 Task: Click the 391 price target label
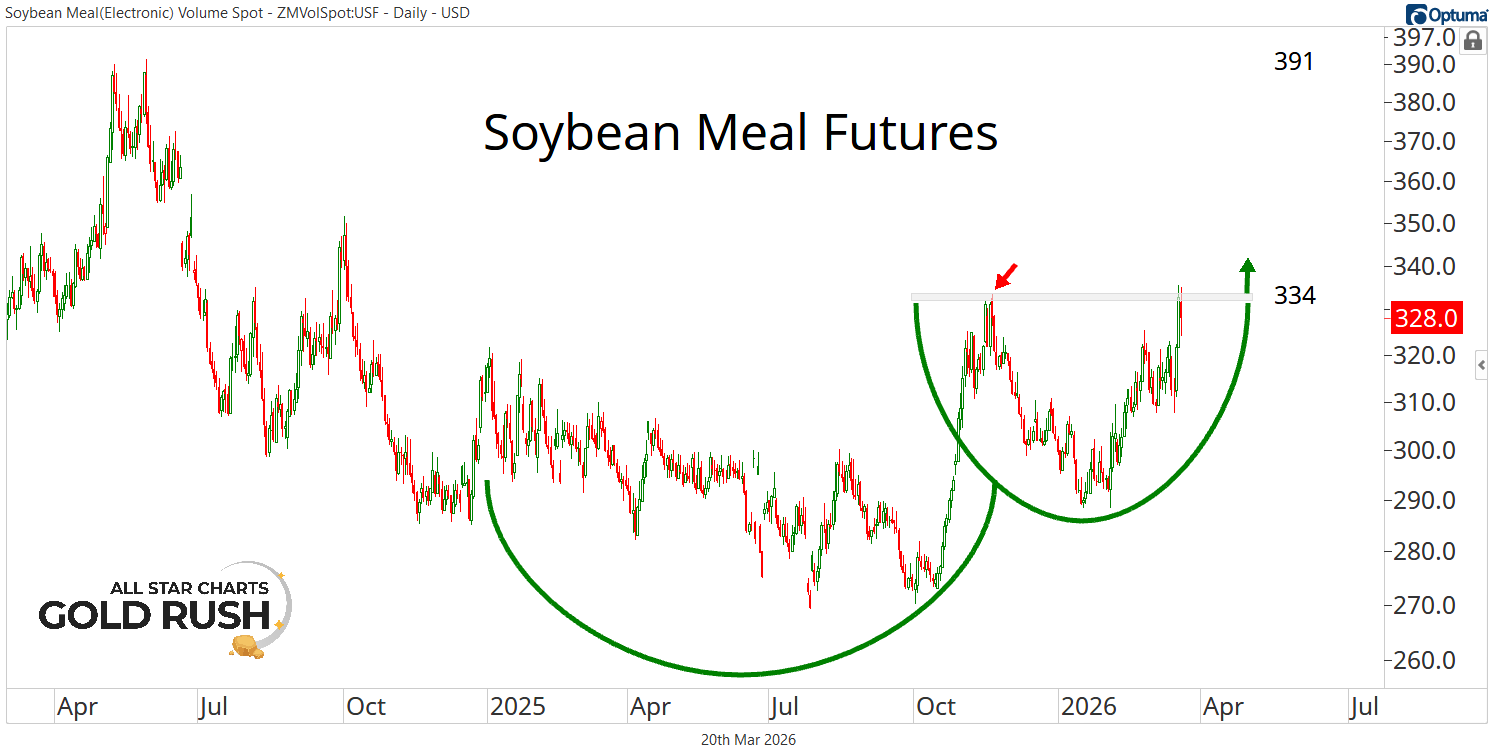click(x=1293, y=62)
